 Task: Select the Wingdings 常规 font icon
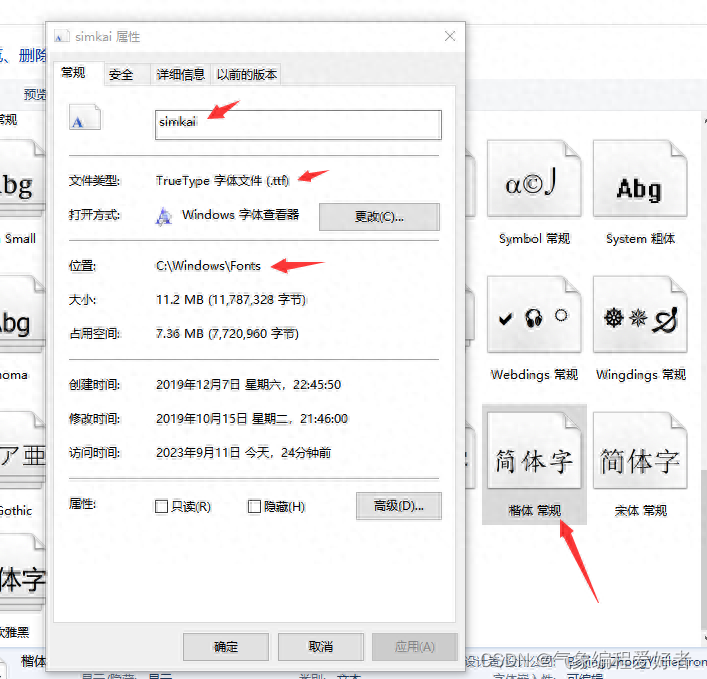pos(640,314)
